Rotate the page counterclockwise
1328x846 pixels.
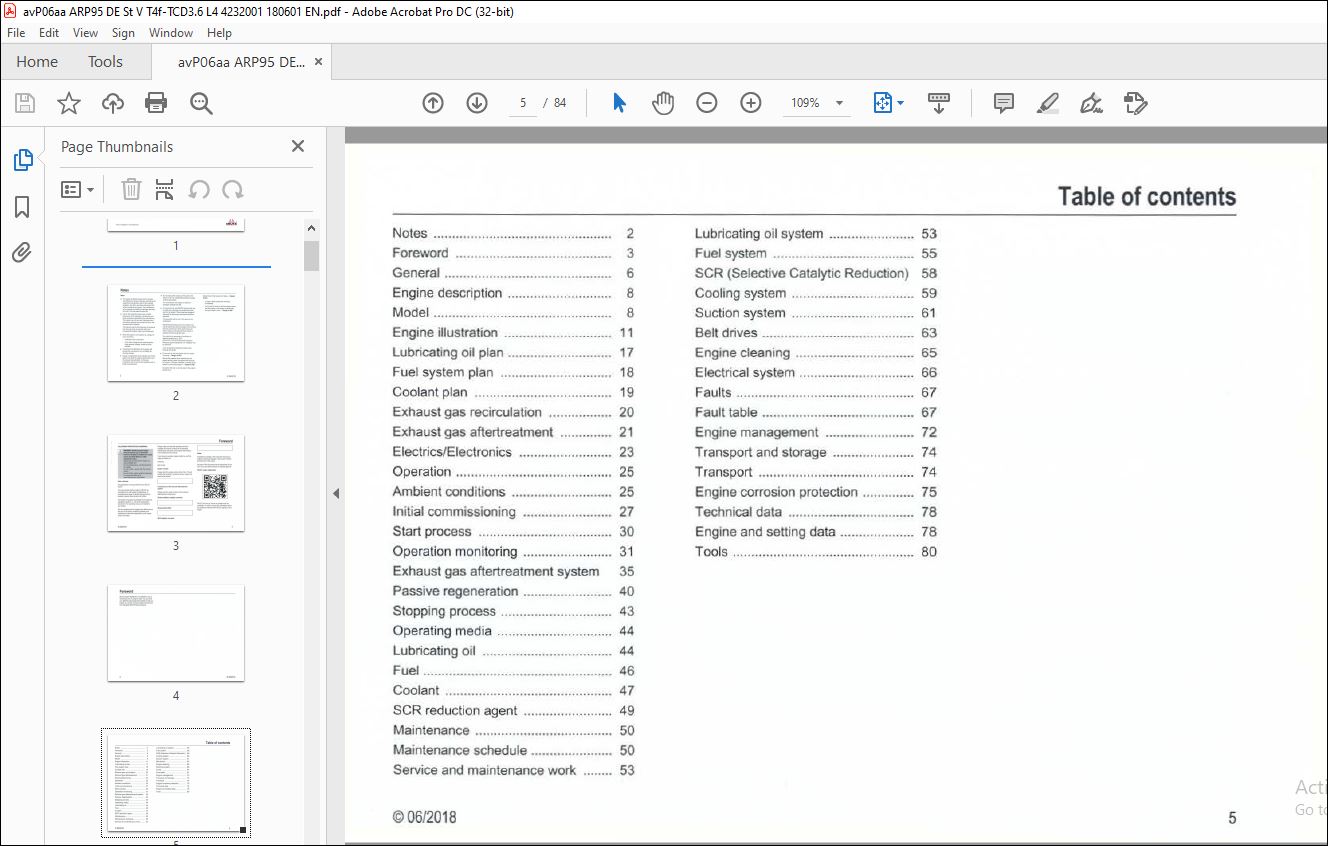click(x=199, y=189)
